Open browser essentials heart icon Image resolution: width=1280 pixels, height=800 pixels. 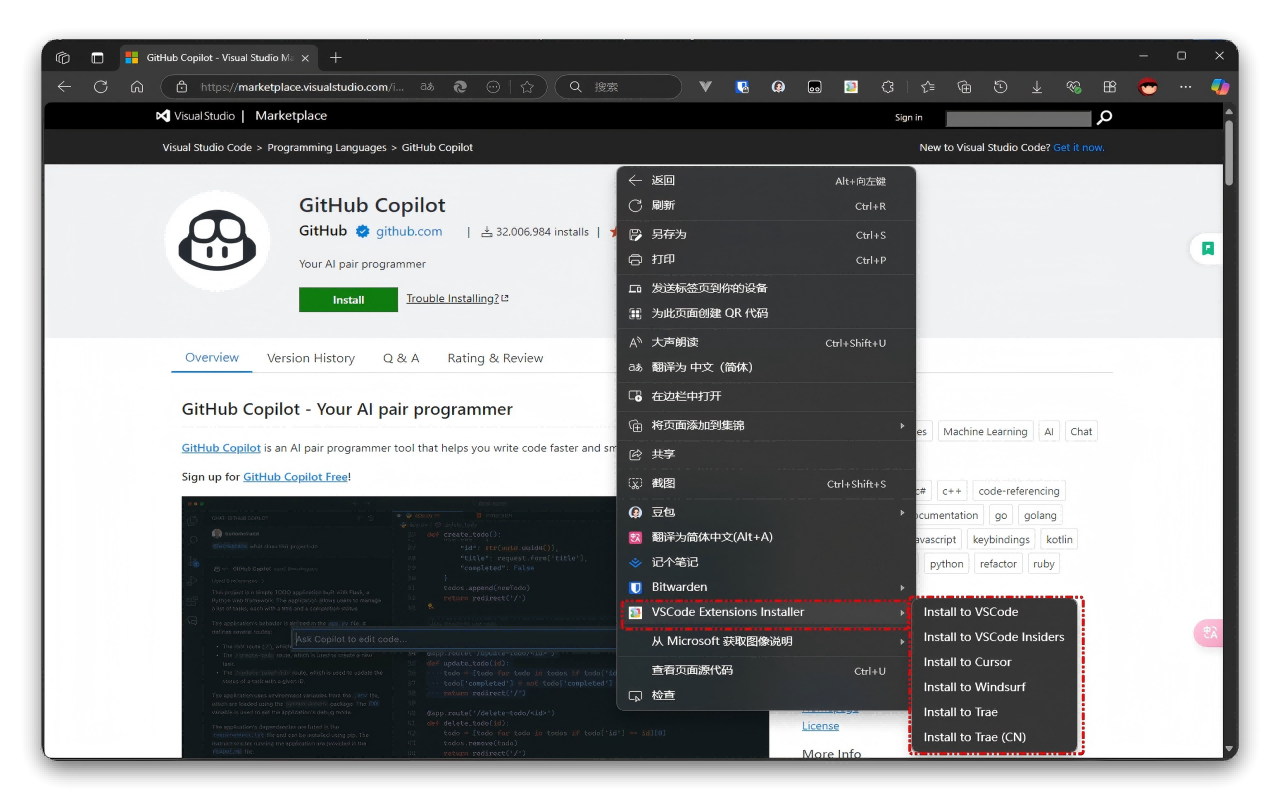tap(1074, 87)
